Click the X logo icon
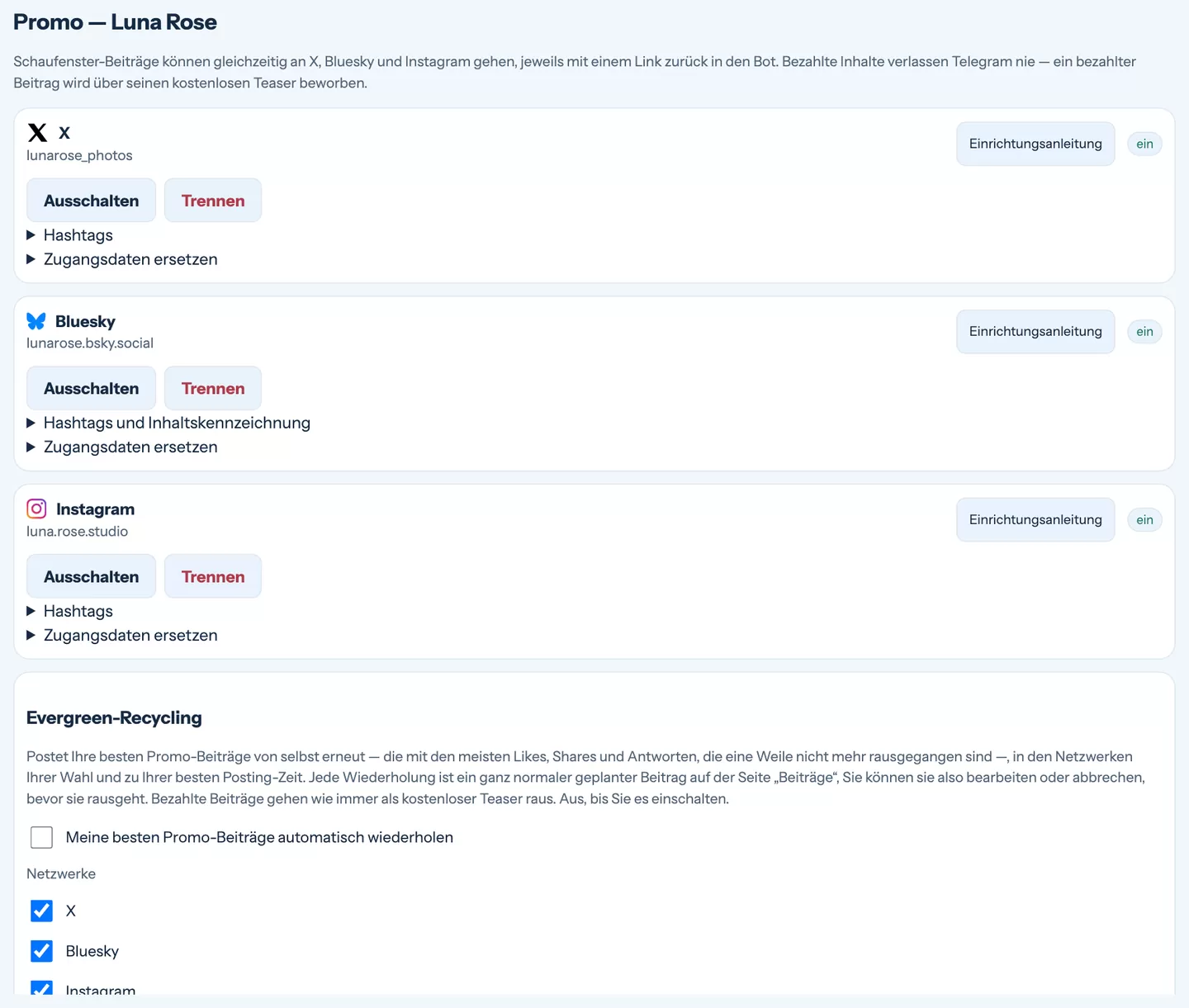The height and width of the screenshot is (1008, 1189). [x=37, y=133]
